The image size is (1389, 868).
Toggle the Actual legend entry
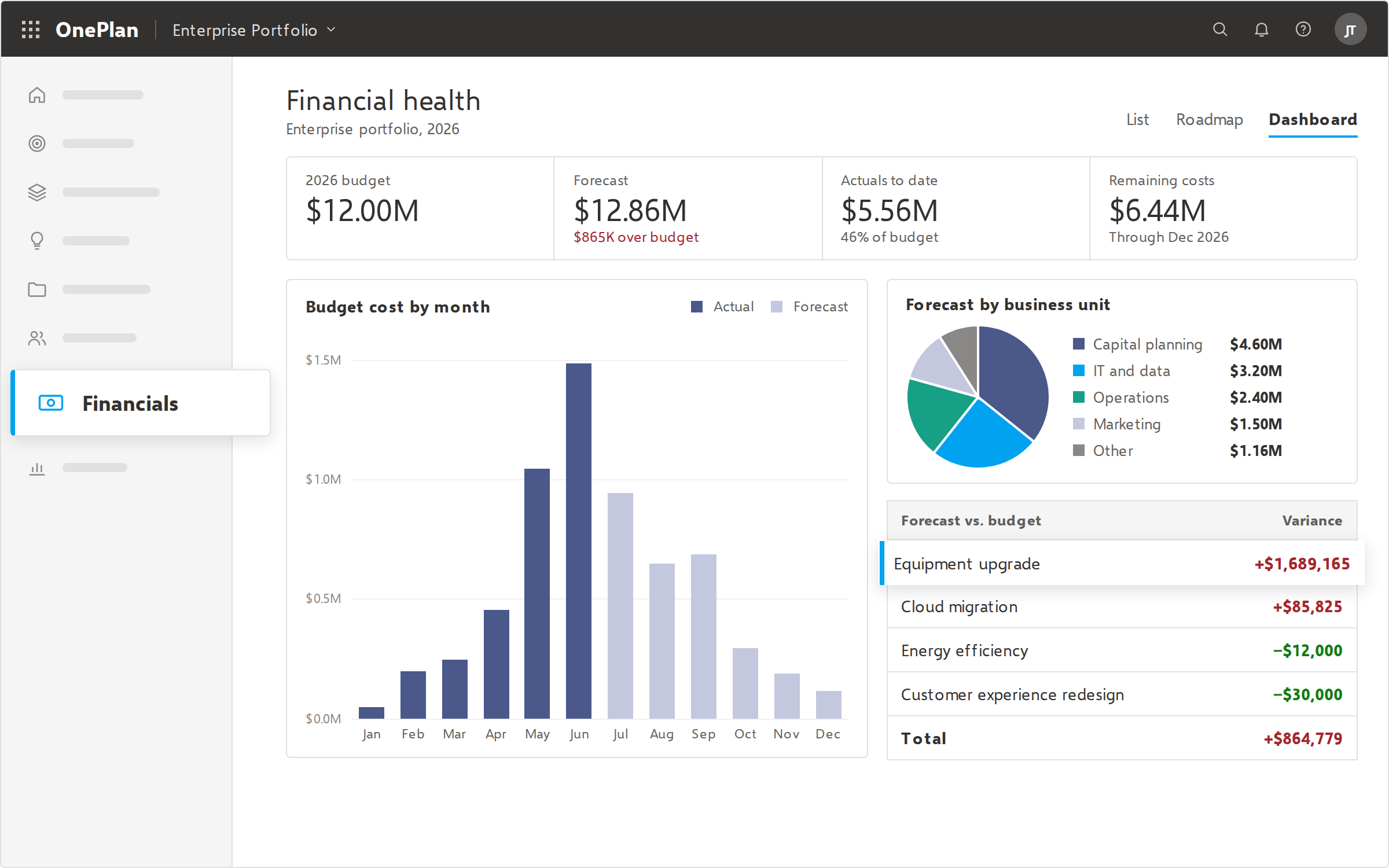point(722,307)
